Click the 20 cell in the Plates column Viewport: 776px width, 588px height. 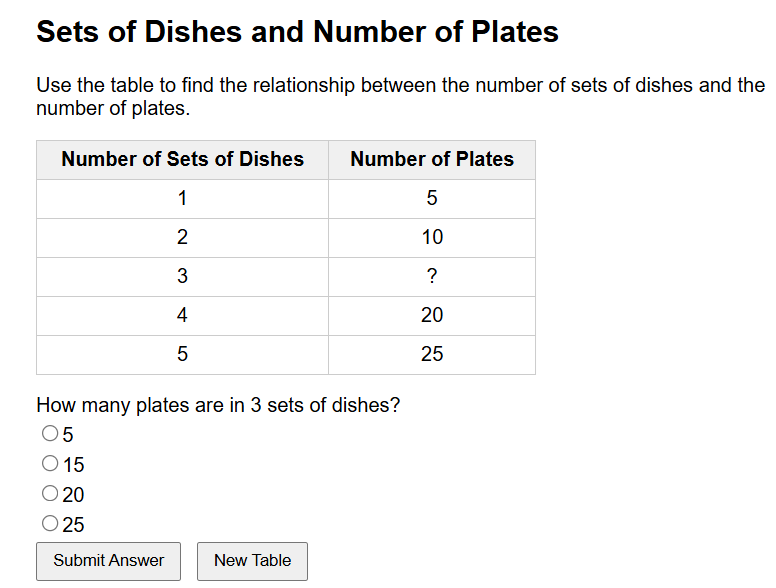(431, 316)
